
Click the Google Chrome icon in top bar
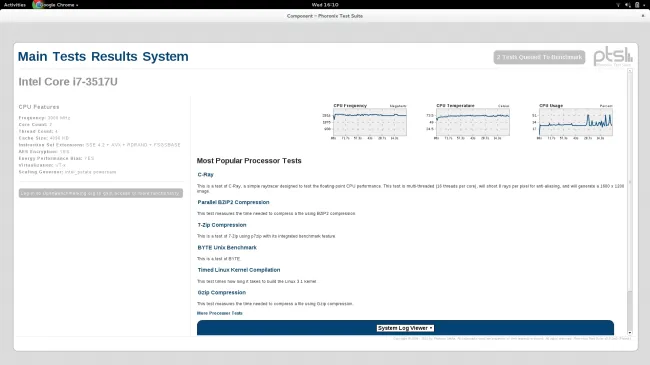pos(37,5)
